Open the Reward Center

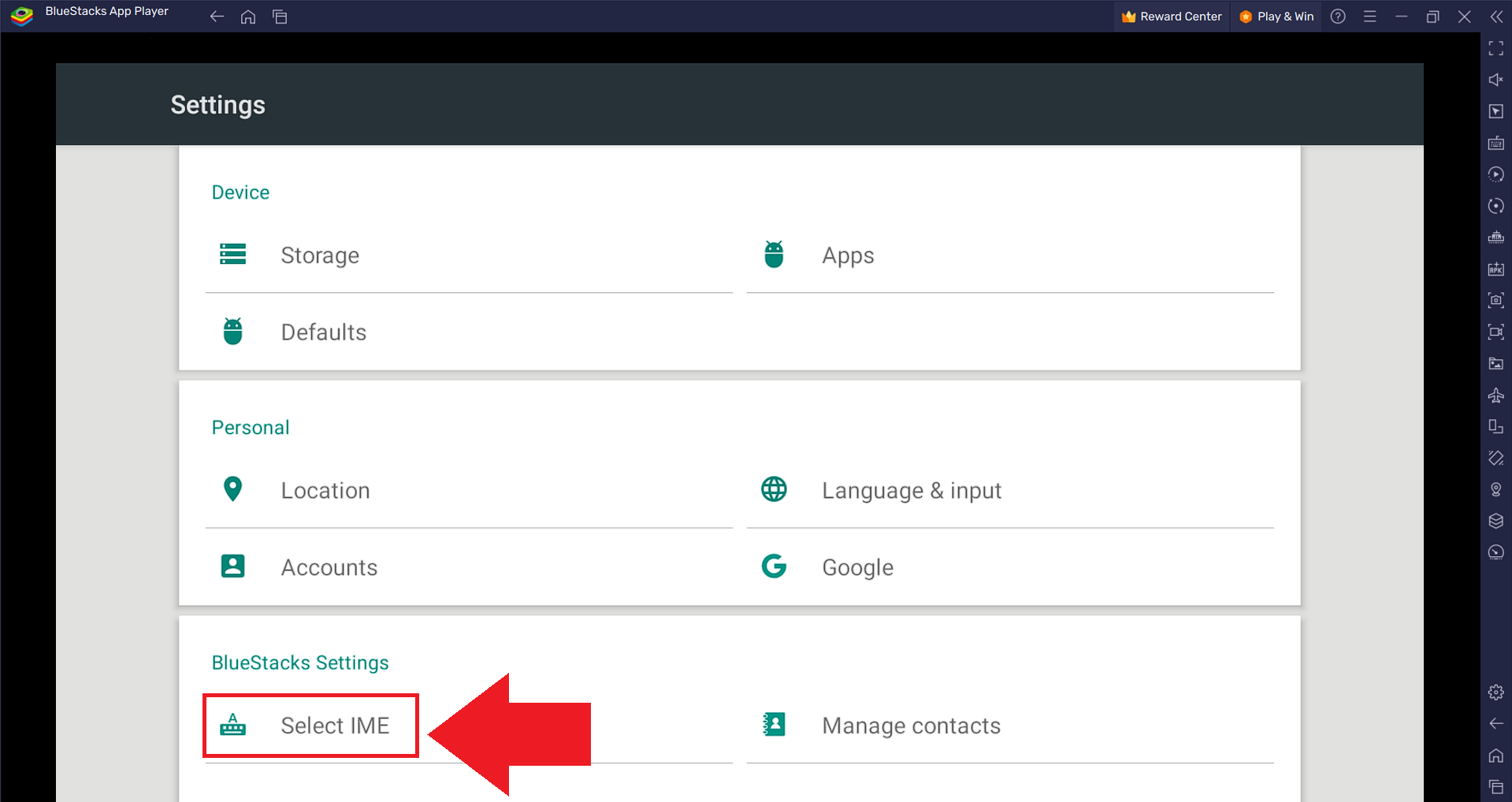1172,17
